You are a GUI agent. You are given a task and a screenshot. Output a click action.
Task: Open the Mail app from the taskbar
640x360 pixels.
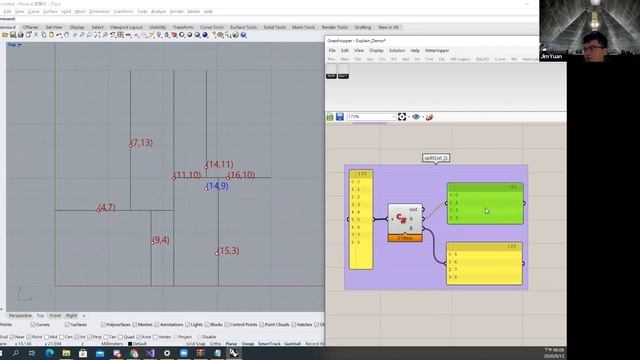click(x=100, y=353)
